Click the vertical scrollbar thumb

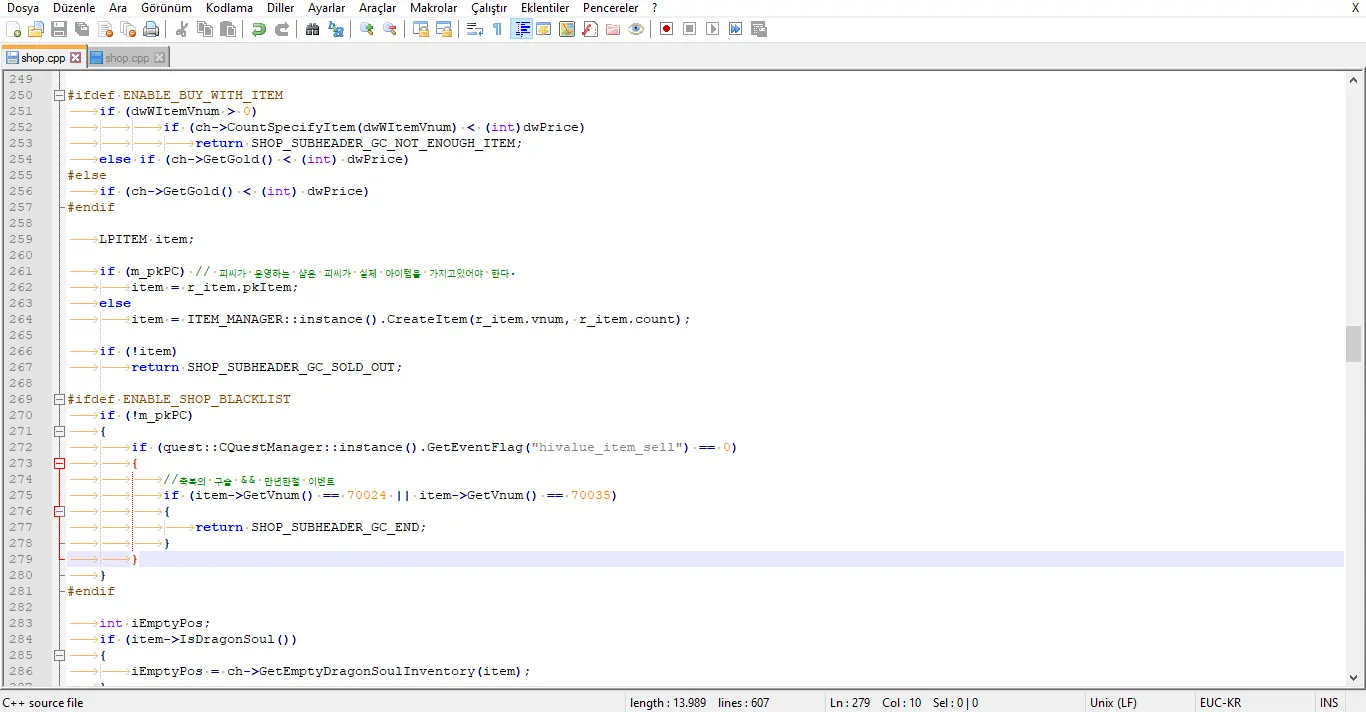point(1354,344)
